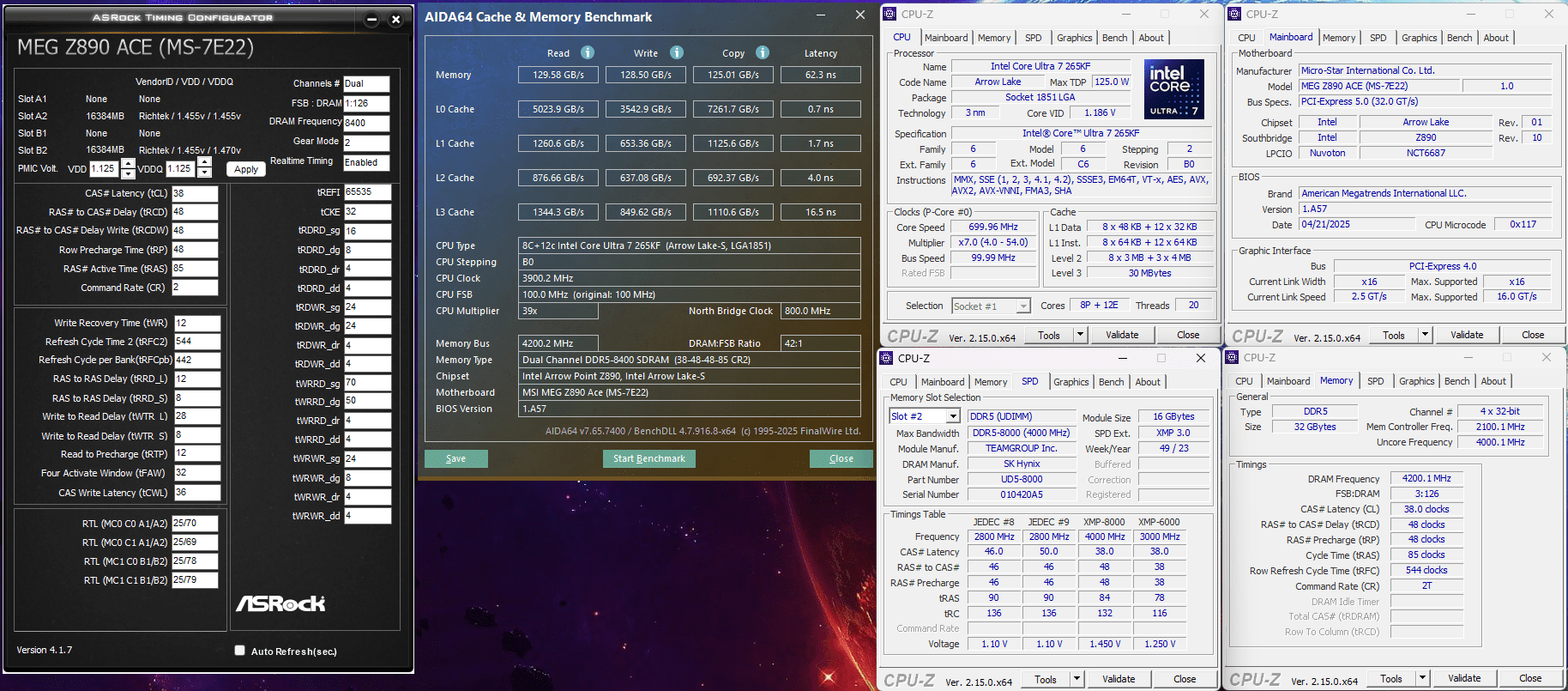Click the Memory Read value 129.53 GB/s

click(x=558, y=75)
